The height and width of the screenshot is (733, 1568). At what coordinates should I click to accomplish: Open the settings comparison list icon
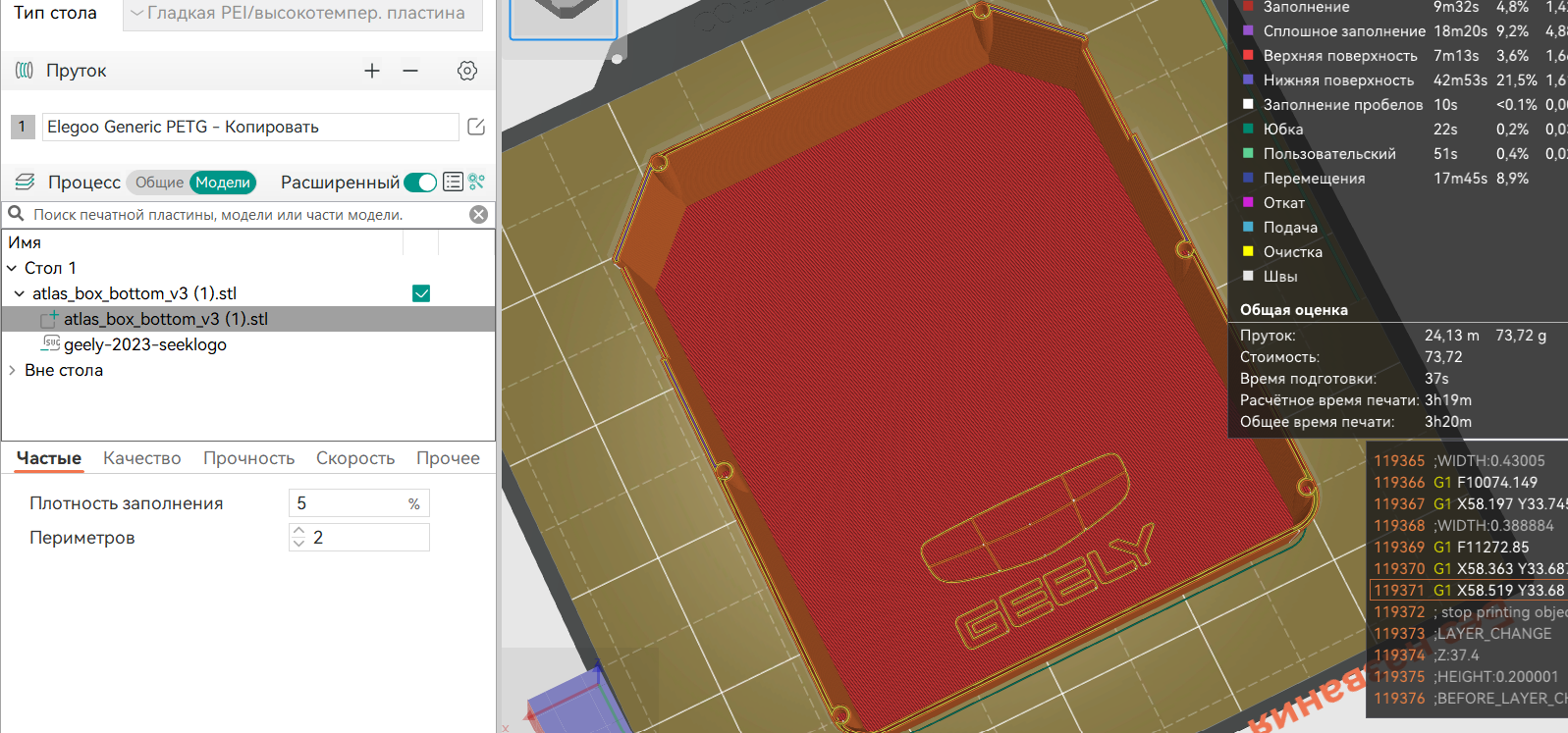(x=453, y=182)
